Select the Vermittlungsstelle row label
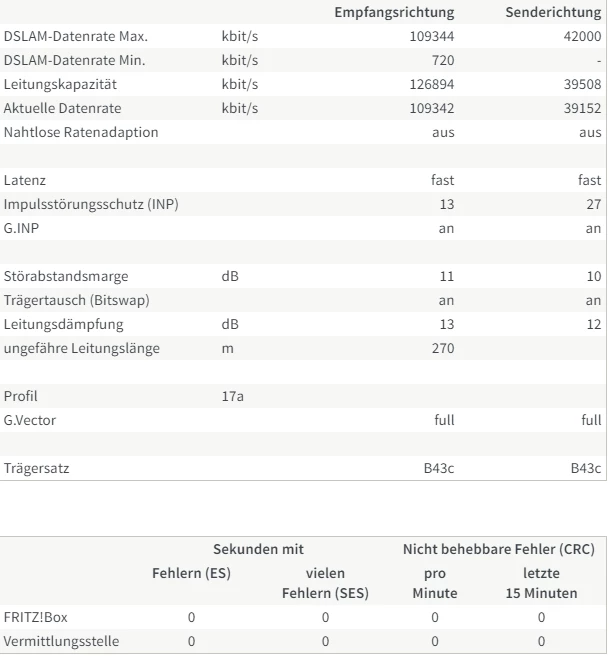The image size is (609, 656). tap(61, 641)
